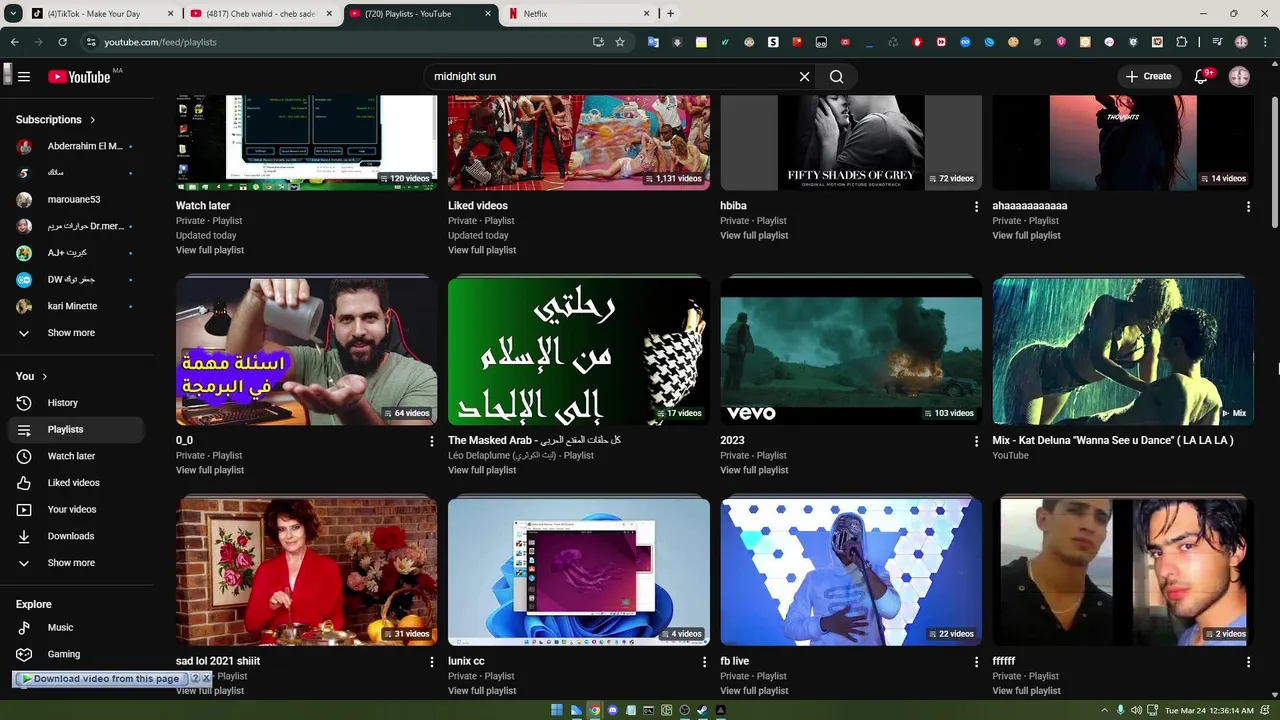Open Abderrahim El M... subscription channel
Screen dimensions: 1280x720
[76, 146]
